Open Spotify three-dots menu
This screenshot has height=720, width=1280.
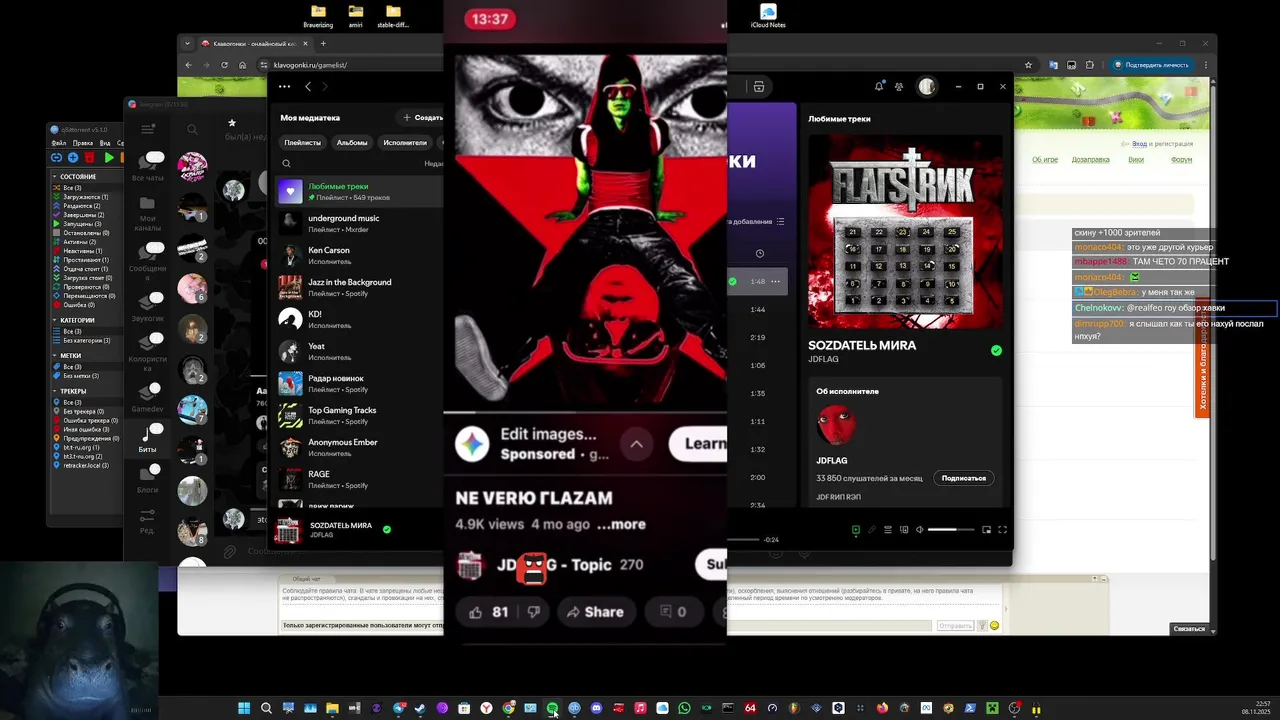click(284, 87)
